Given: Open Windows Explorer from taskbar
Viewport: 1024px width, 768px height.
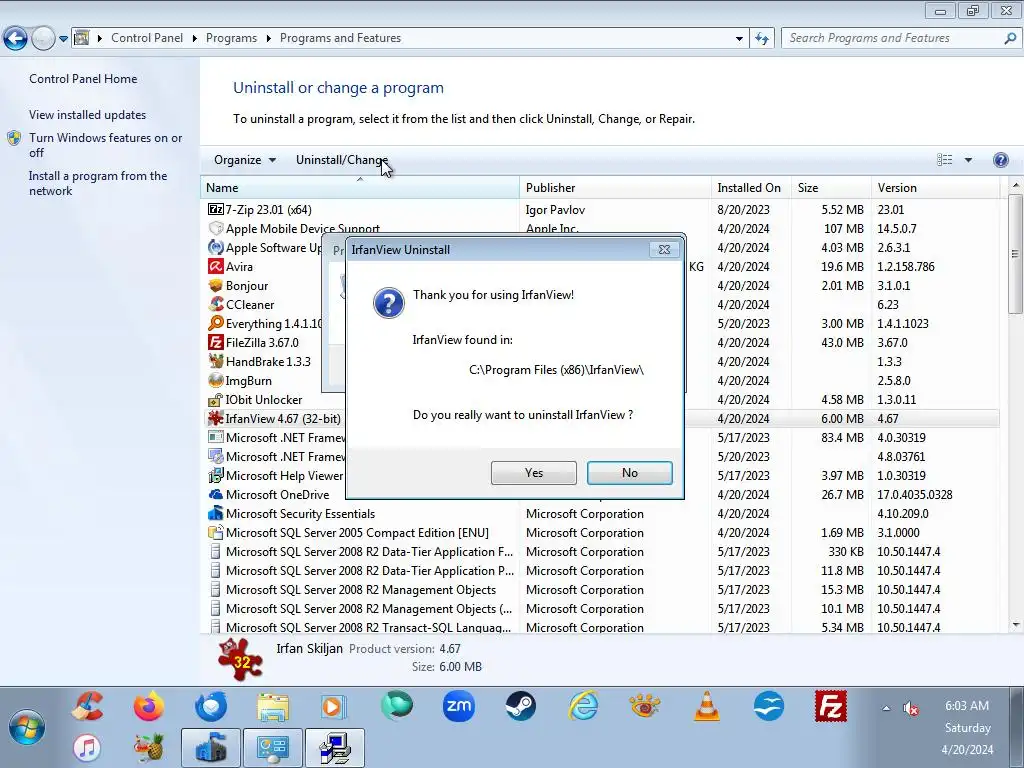Looking at the screenshot, I should [273, 707].
